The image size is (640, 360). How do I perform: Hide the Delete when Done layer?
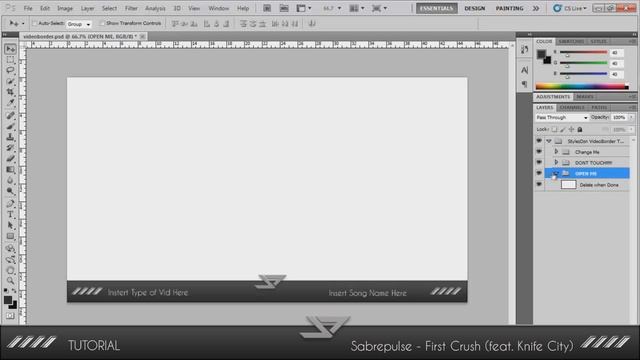coord(539,184)
